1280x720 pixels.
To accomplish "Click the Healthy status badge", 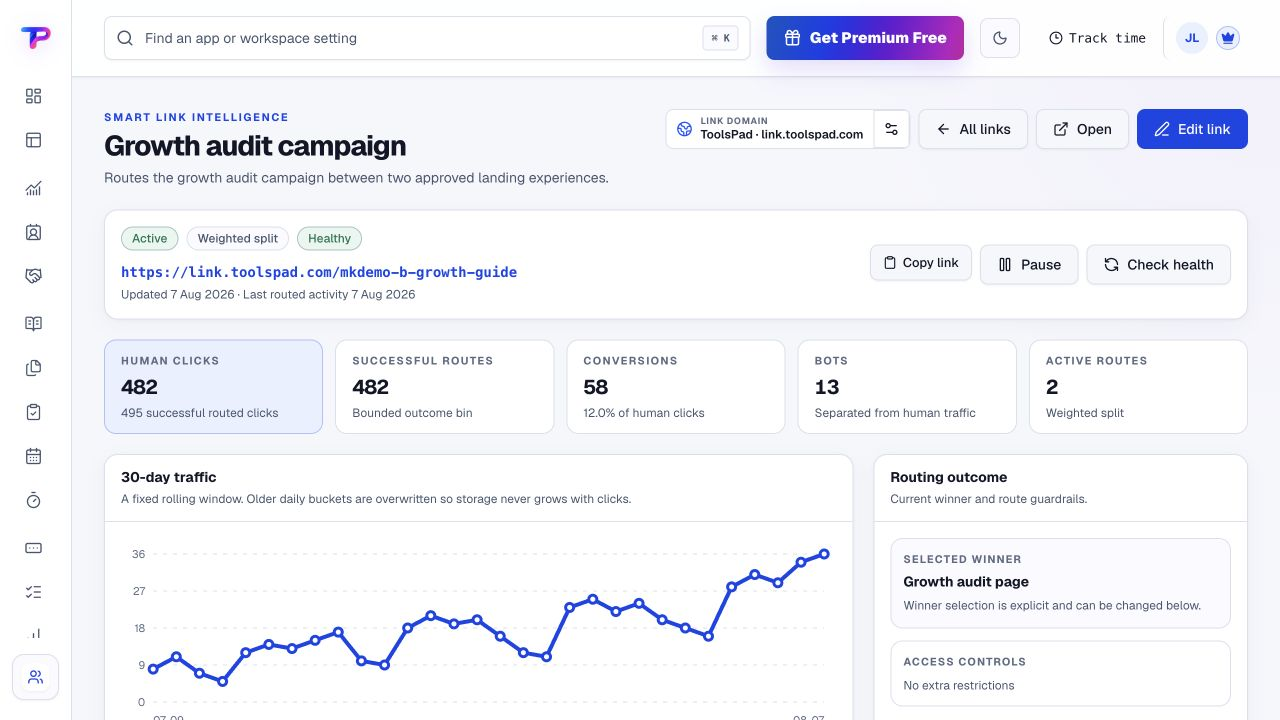I will point(329,238).
